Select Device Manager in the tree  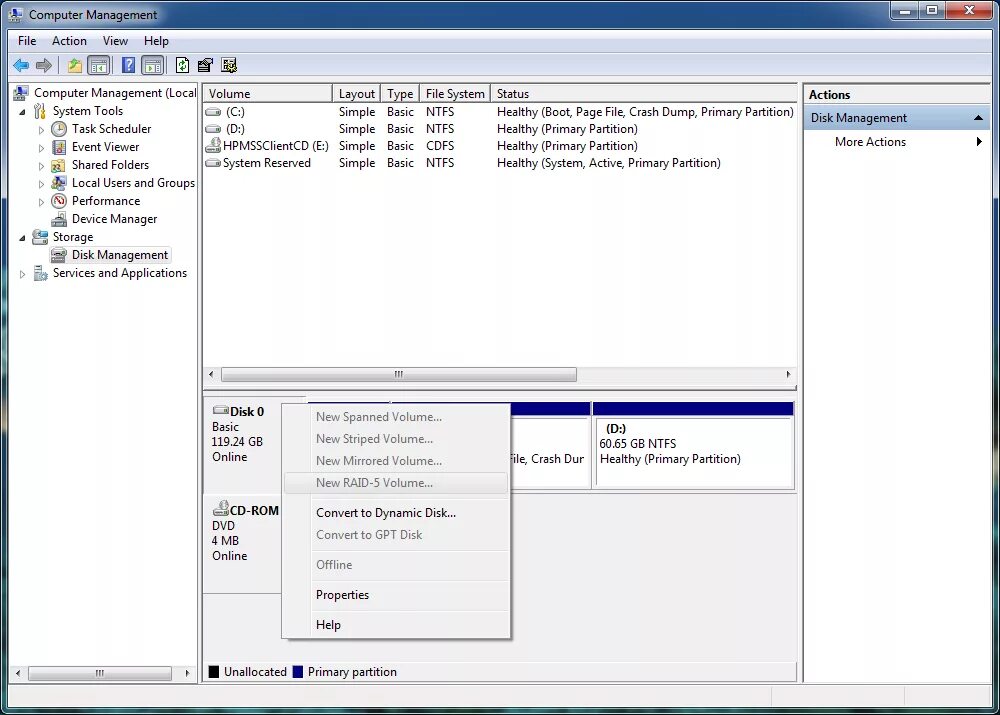(x=114, y=219)
